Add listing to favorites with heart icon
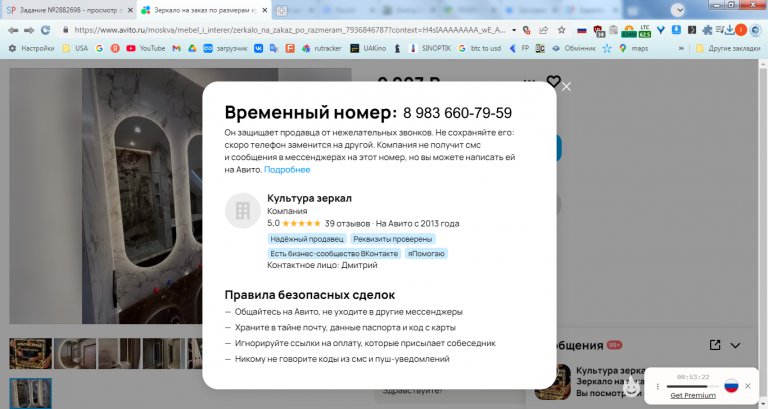768x409 pixels. pos(553,81)
